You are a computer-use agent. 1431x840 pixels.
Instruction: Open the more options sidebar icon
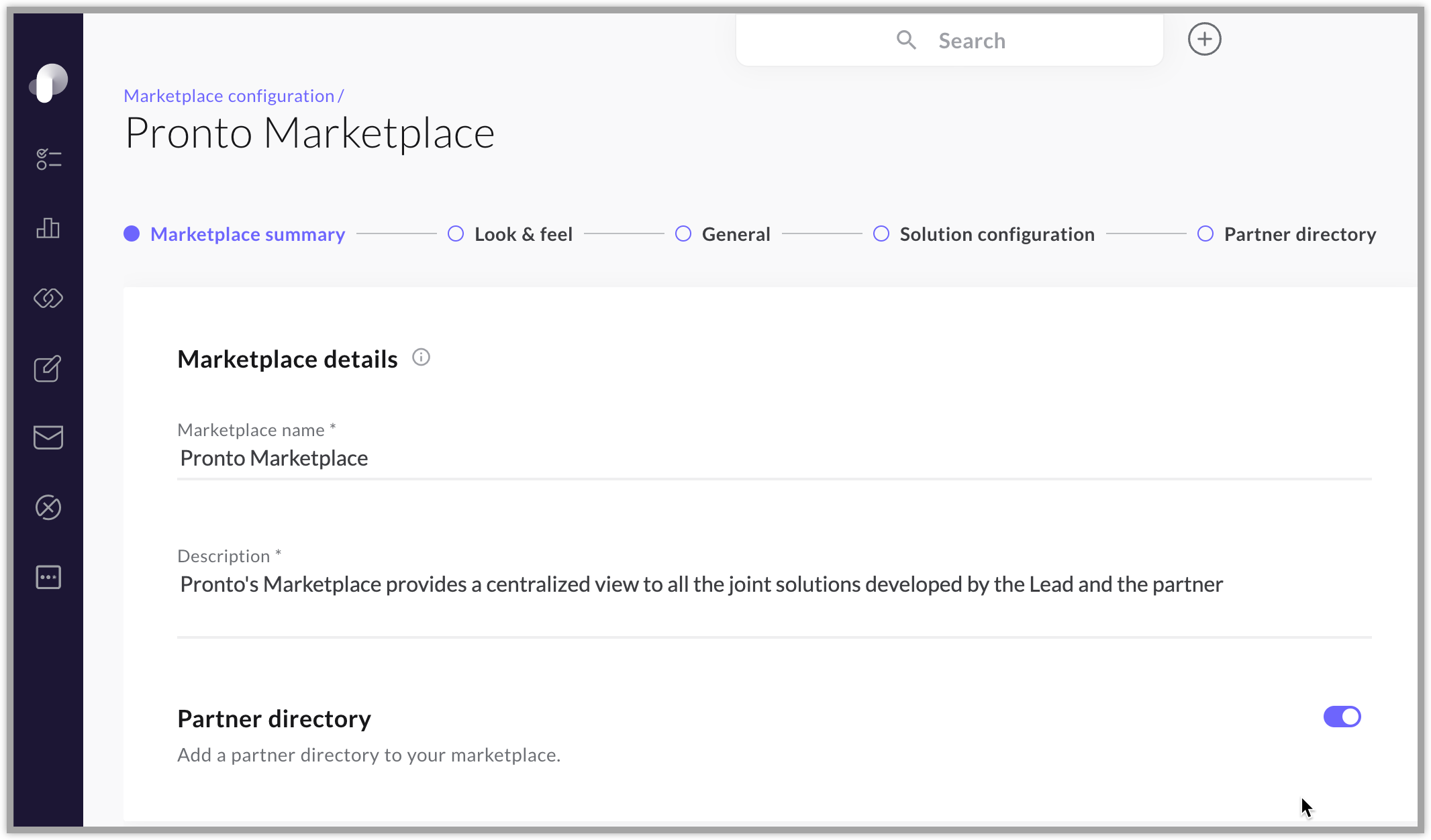[x=47, y=578]
